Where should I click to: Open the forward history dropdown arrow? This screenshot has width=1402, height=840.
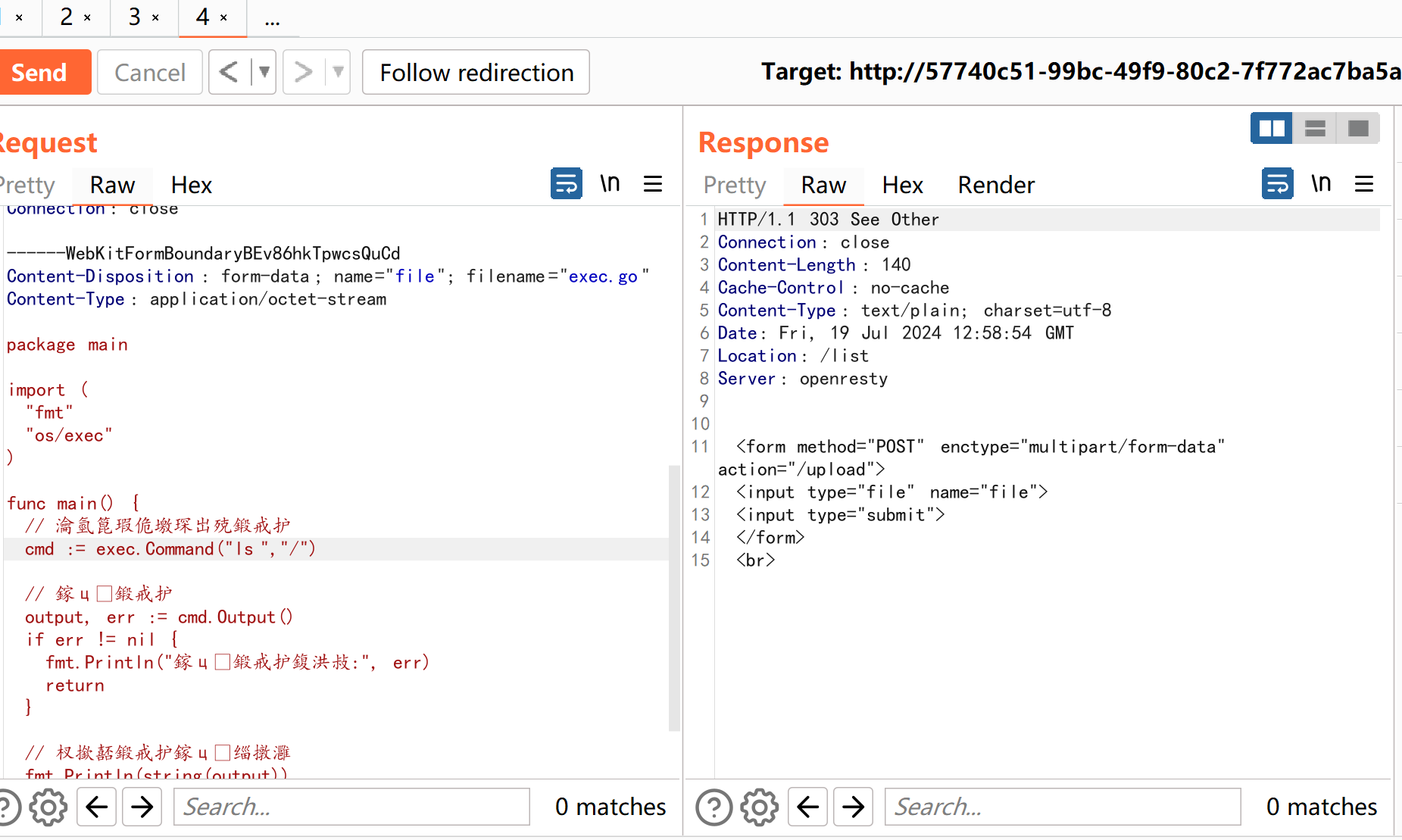[x=338, y=72]
